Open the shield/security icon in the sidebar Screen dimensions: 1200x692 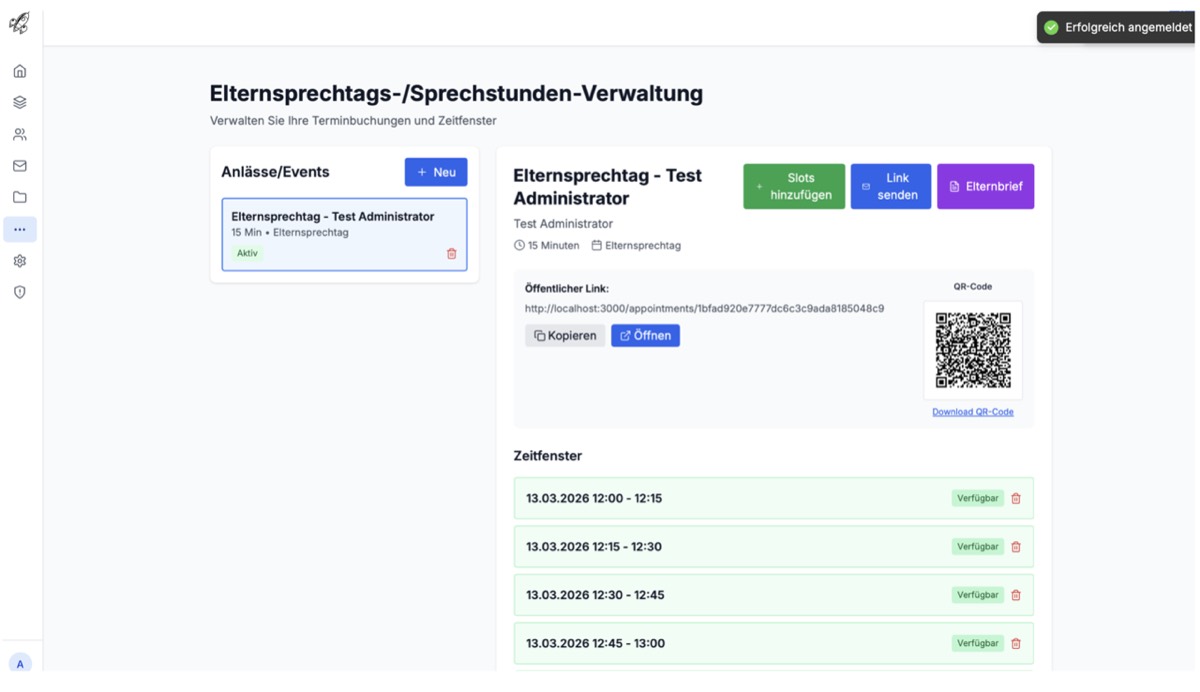point(19,293)
